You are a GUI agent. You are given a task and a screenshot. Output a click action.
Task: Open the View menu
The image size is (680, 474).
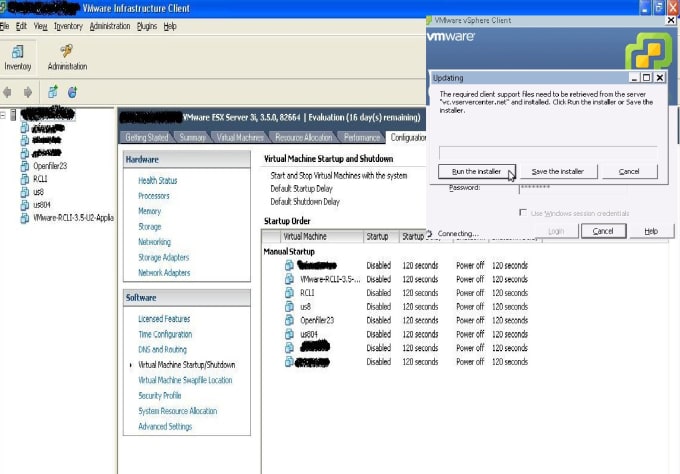pos(40,26)
